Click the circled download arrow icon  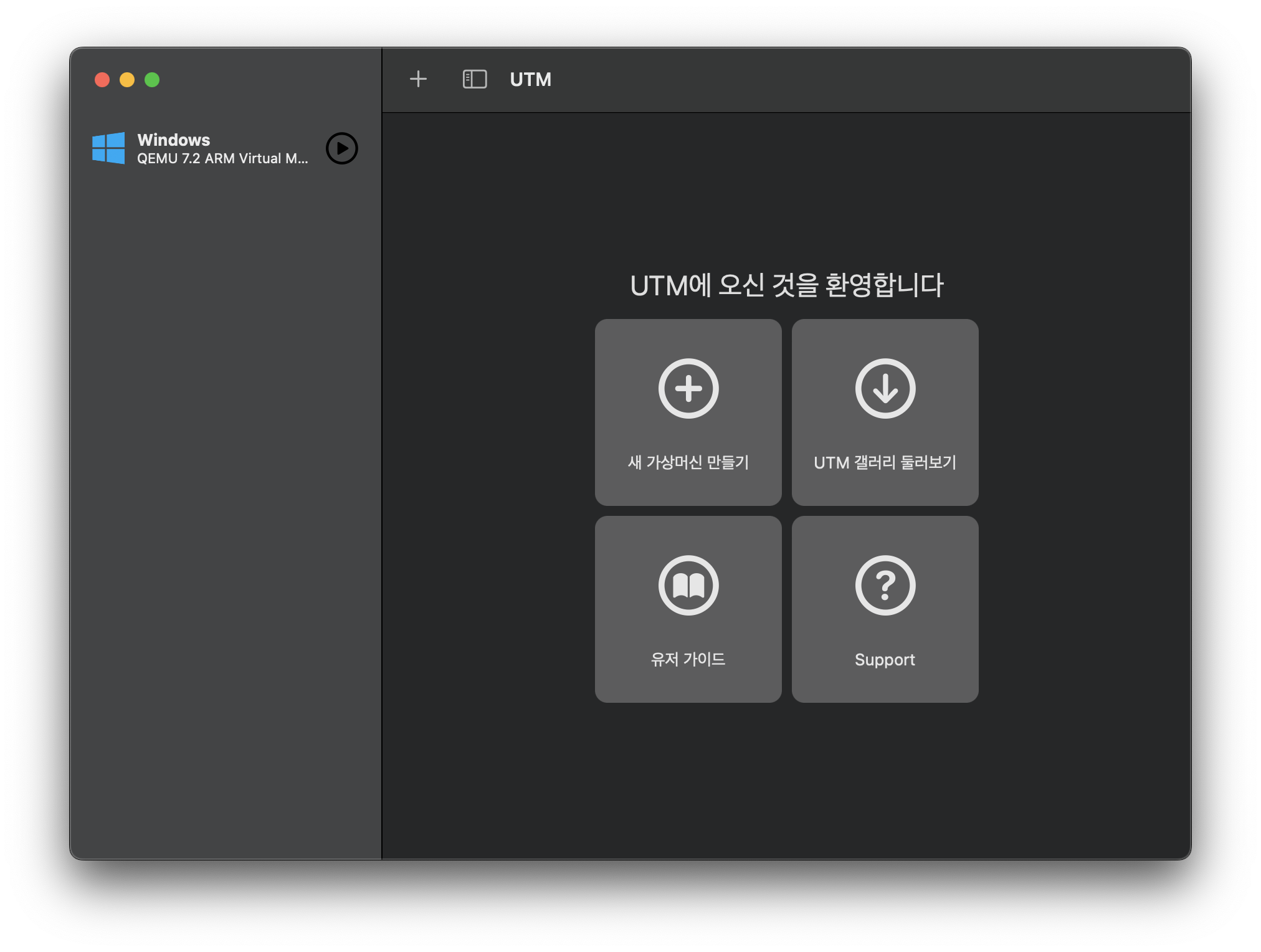point(885,389)
